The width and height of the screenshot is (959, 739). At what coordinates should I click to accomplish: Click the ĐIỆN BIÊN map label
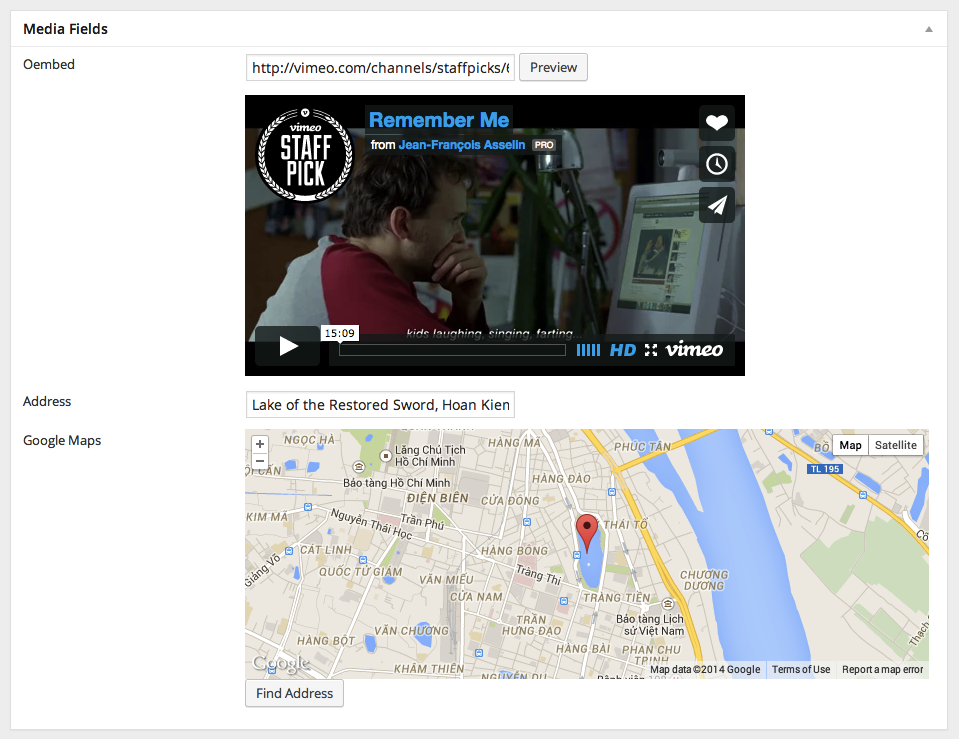pyautogui.click(x=438, y=498)
